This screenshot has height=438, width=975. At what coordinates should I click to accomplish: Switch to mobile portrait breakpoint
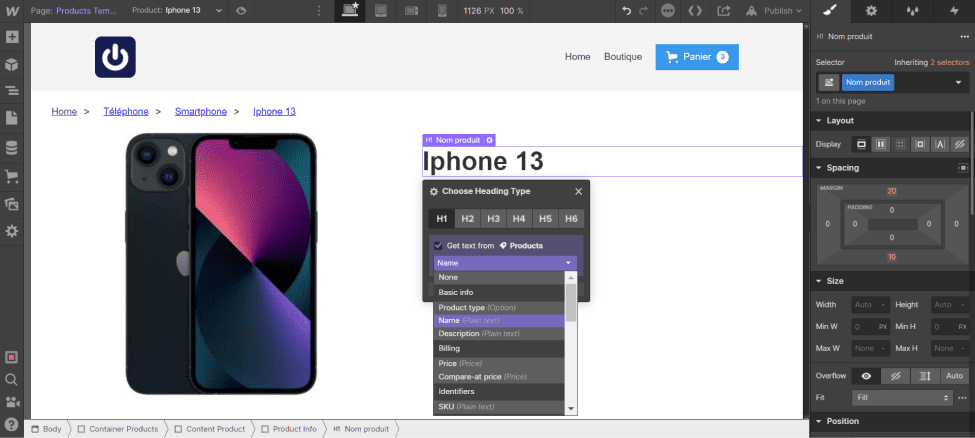click(442, 11)
